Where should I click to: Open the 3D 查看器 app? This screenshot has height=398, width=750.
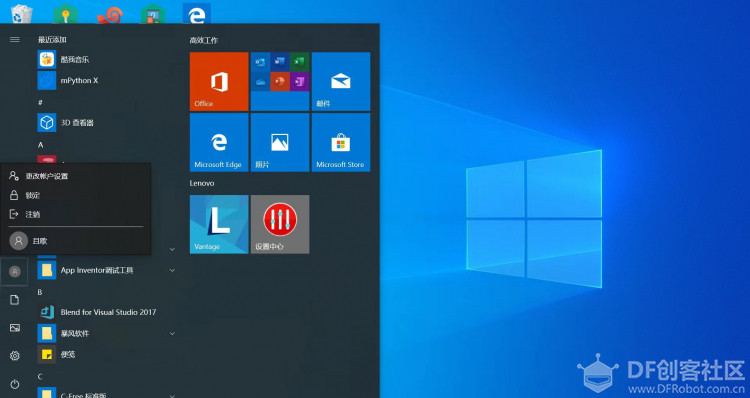pyautogui.click(x=107, y=122)
